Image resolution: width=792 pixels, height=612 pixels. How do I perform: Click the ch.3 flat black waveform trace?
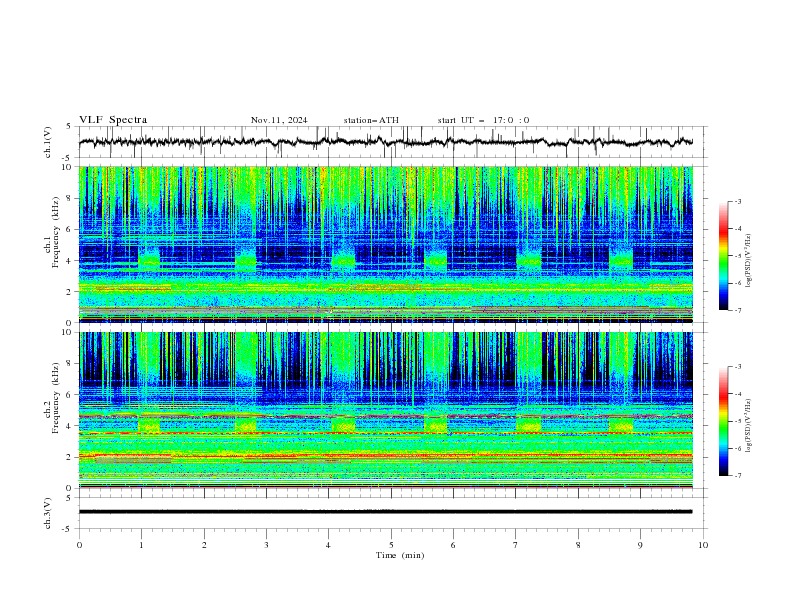tap(385, 512)
